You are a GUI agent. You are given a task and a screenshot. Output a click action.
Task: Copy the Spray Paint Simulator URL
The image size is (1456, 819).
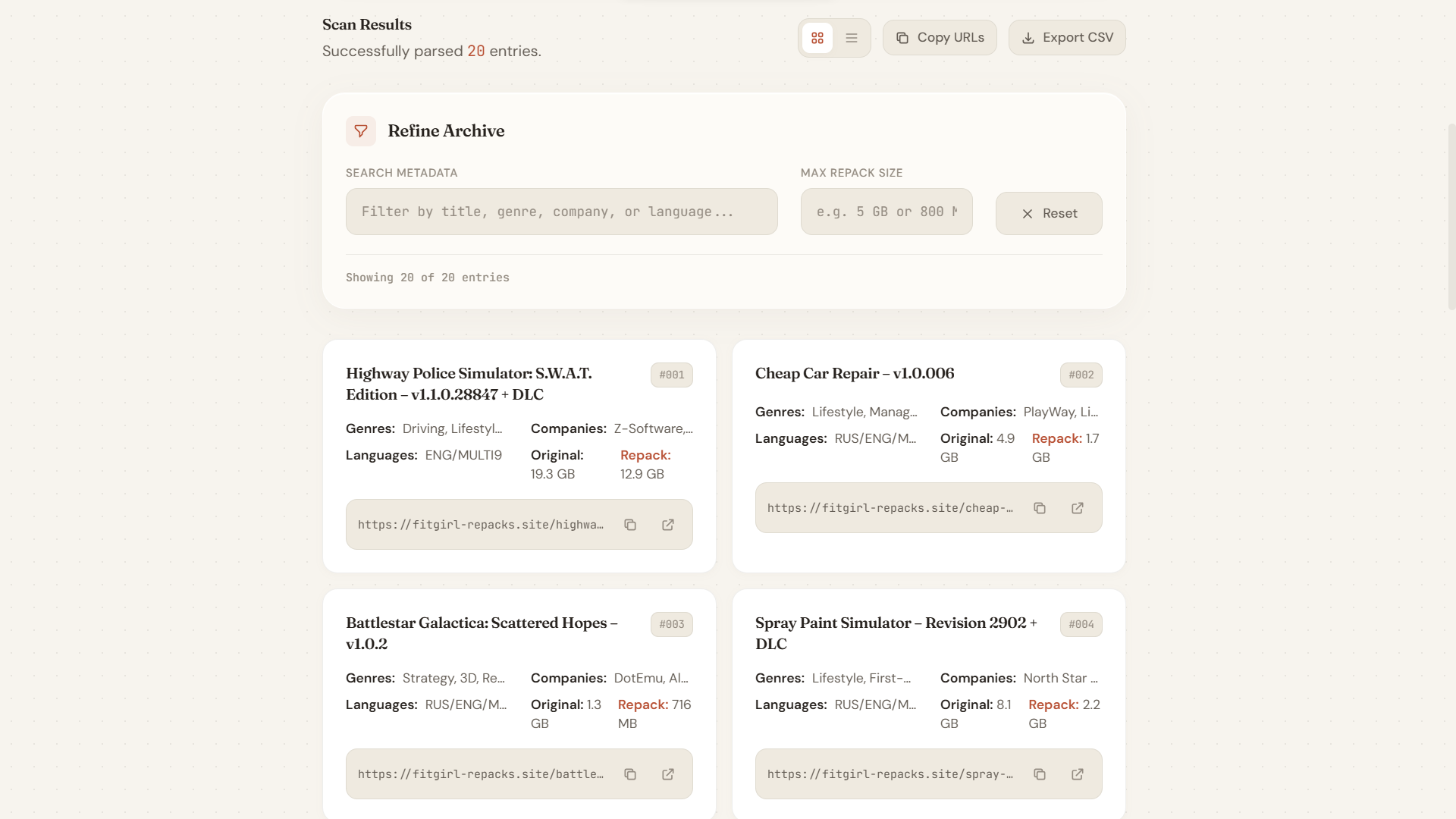pos(1040,774)
